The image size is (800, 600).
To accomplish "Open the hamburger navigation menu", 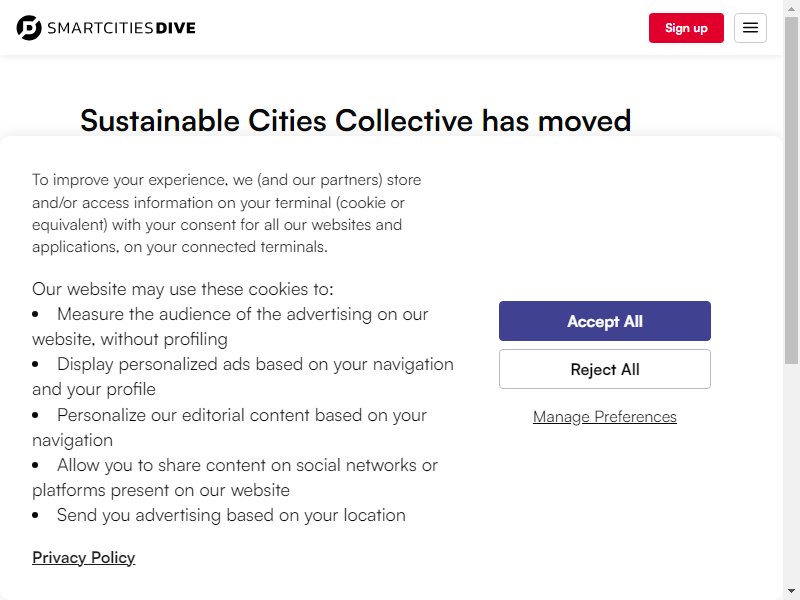I will (x=750, y=28).
